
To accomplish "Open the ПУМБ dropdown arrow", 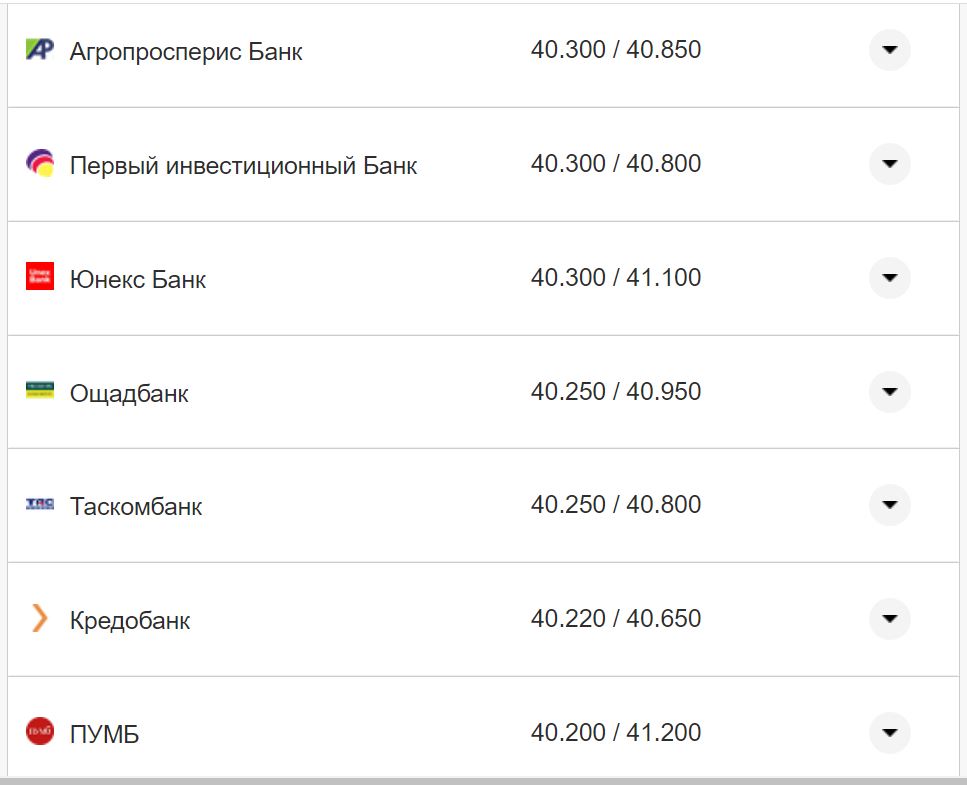I will [x=888, y=731].
